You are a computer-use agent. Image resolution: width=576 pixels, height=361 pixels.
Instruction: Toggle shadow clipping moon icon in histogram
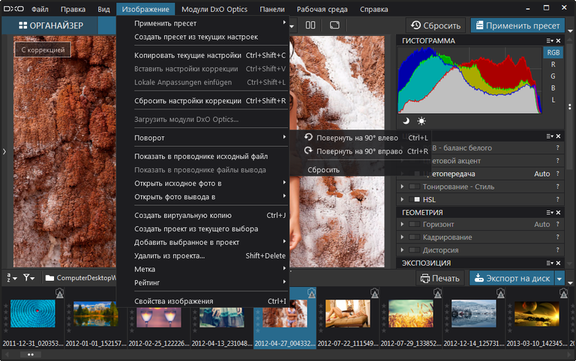pyautogui.click(x=406, y=121)
